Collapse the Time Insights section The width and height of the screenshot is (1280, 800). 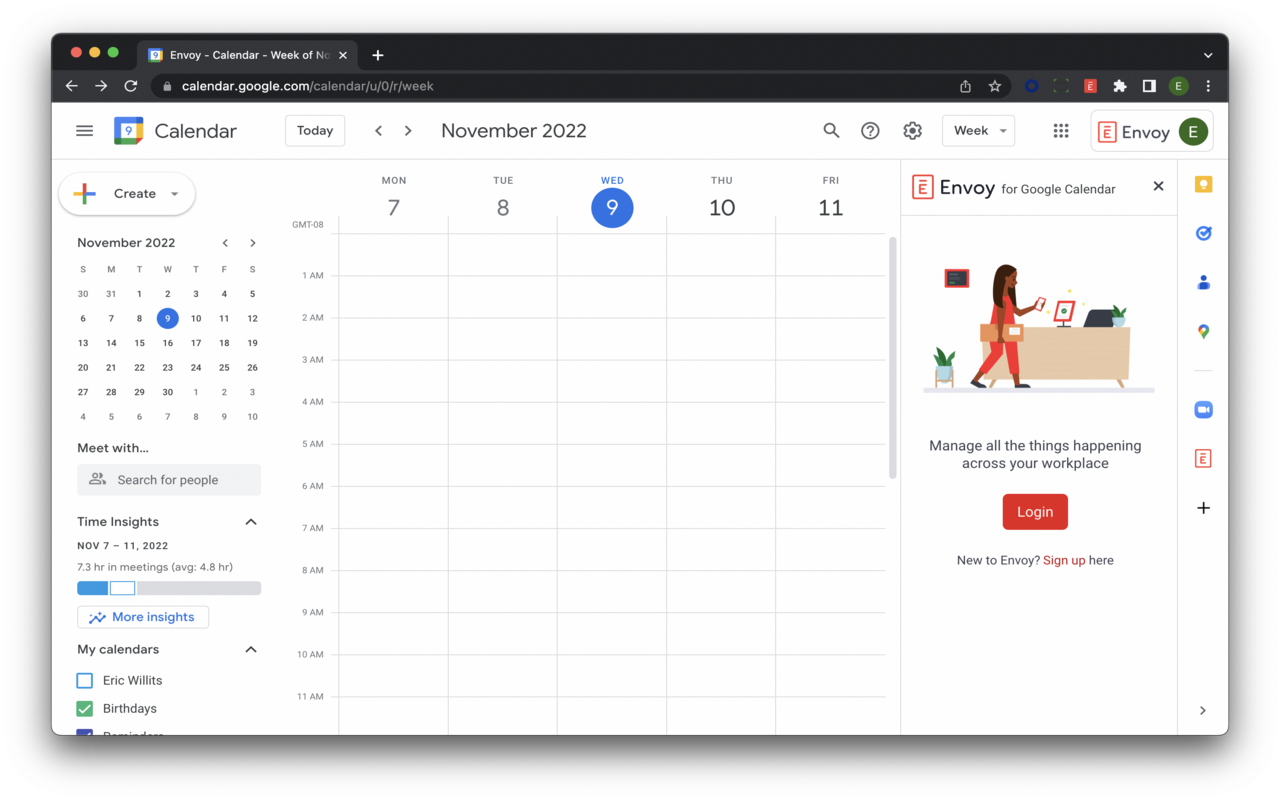pos(251,521)
